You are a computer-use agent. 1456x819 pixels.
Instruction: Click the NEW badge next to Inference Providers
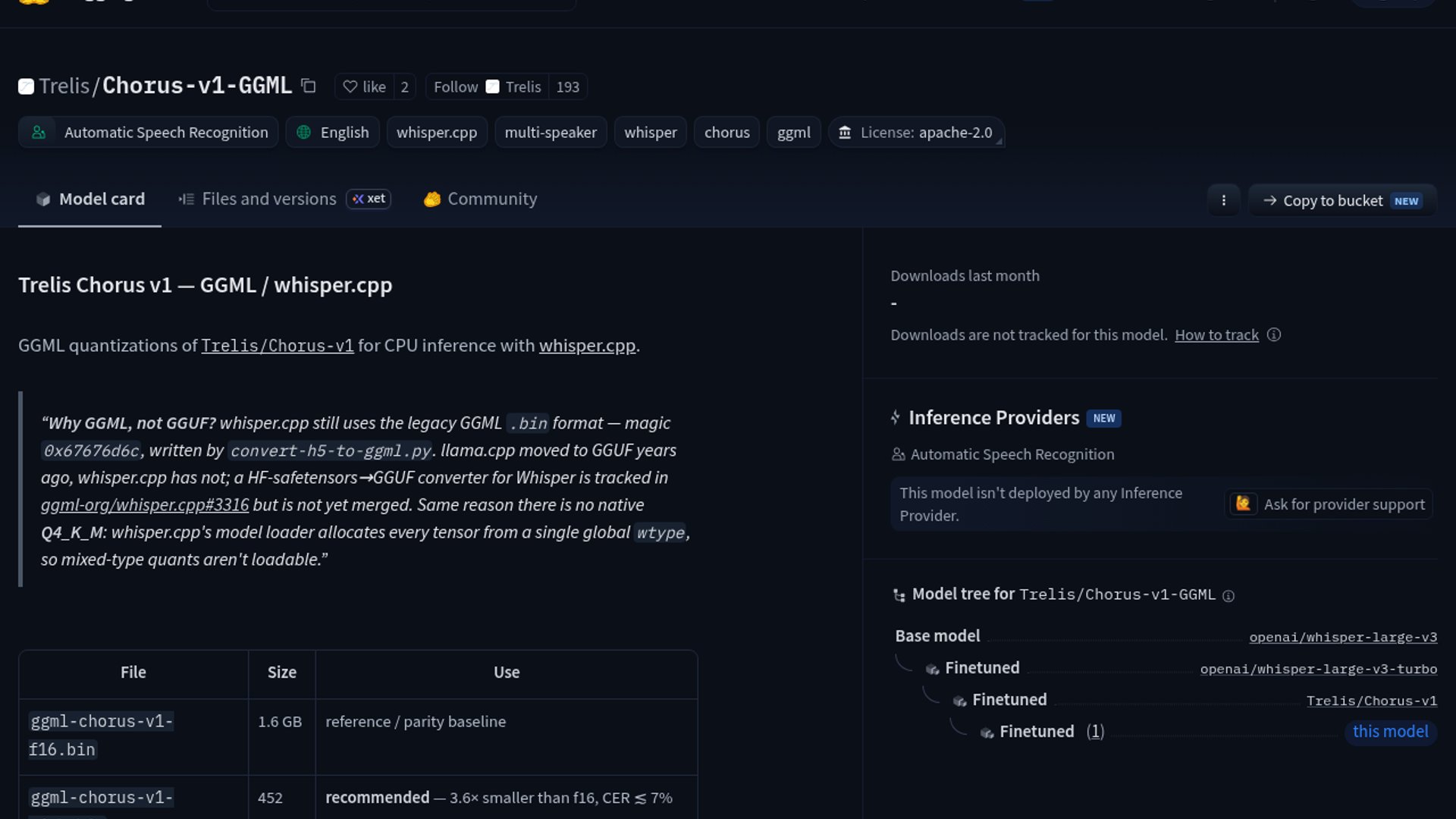coord(1104,418)
